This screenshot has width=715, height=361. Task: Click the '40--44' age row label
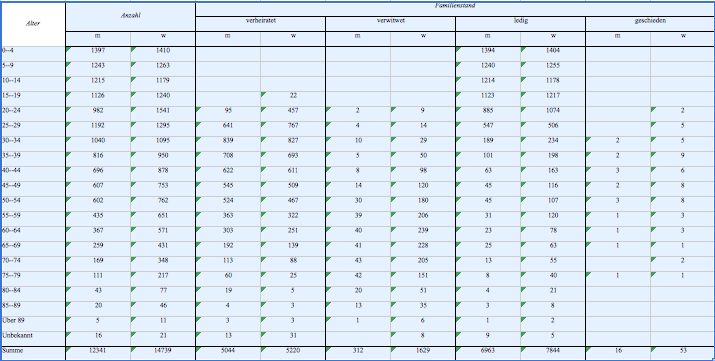pyautogui.click(x=33, y=174)
